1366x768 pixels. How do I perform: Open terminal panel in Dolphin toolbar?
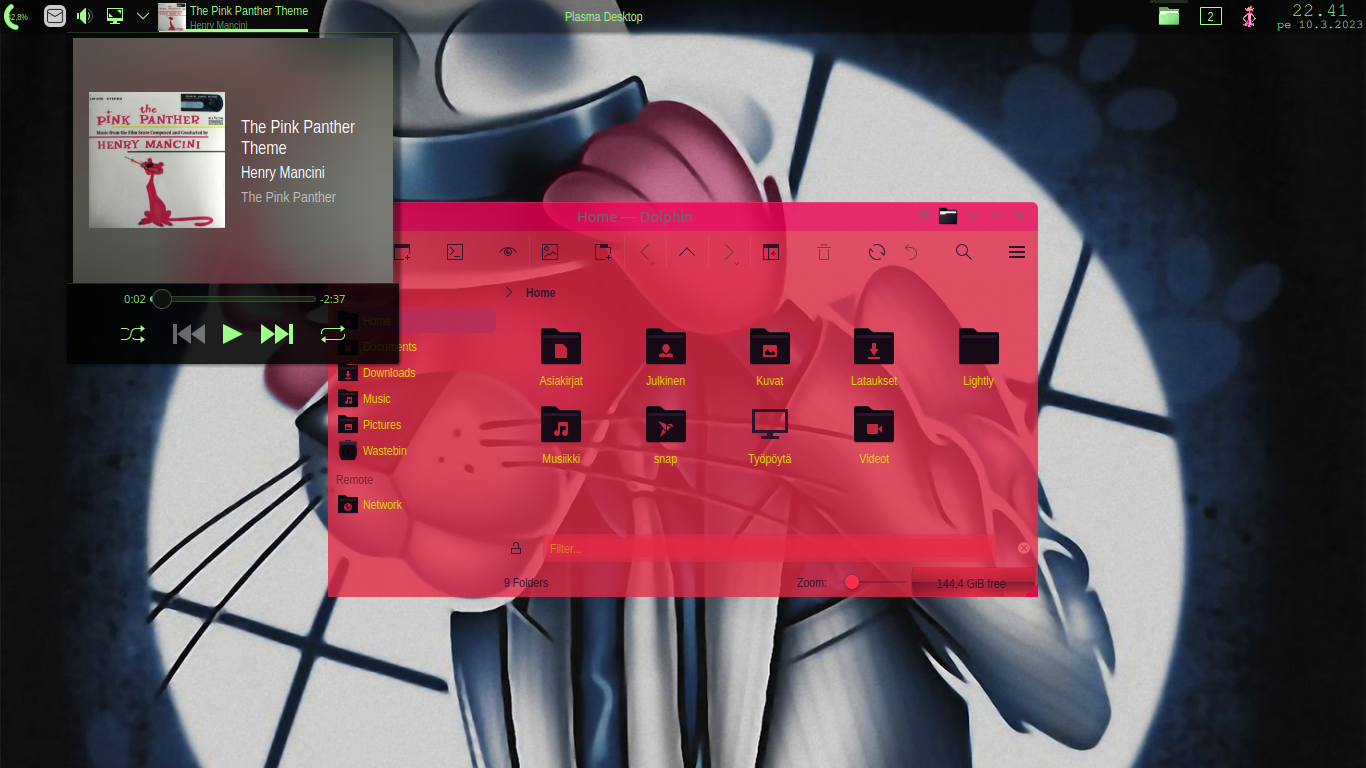pyautogui.click(x=454, y=252)
